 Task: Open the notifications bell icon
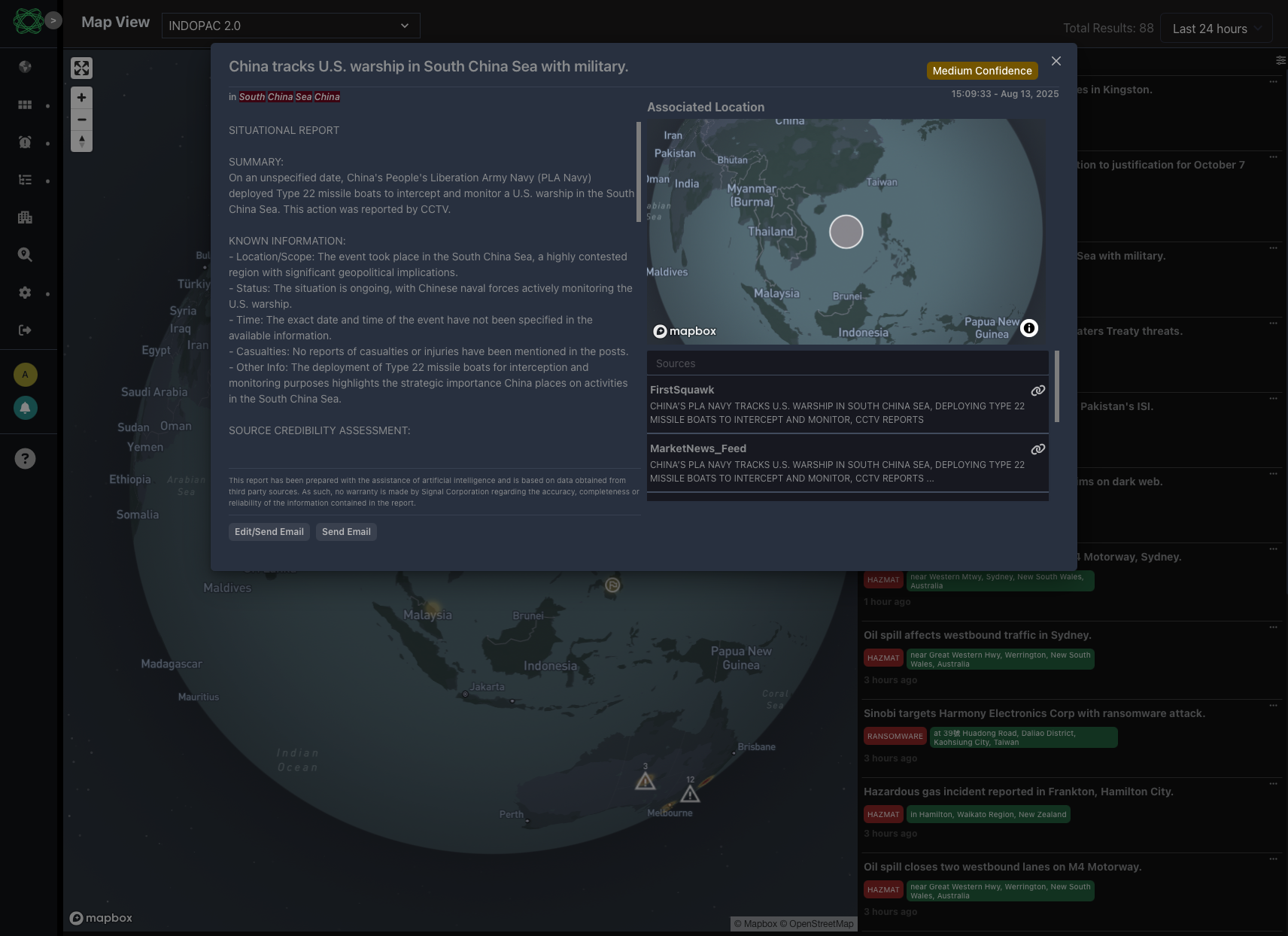click(26, 408)
